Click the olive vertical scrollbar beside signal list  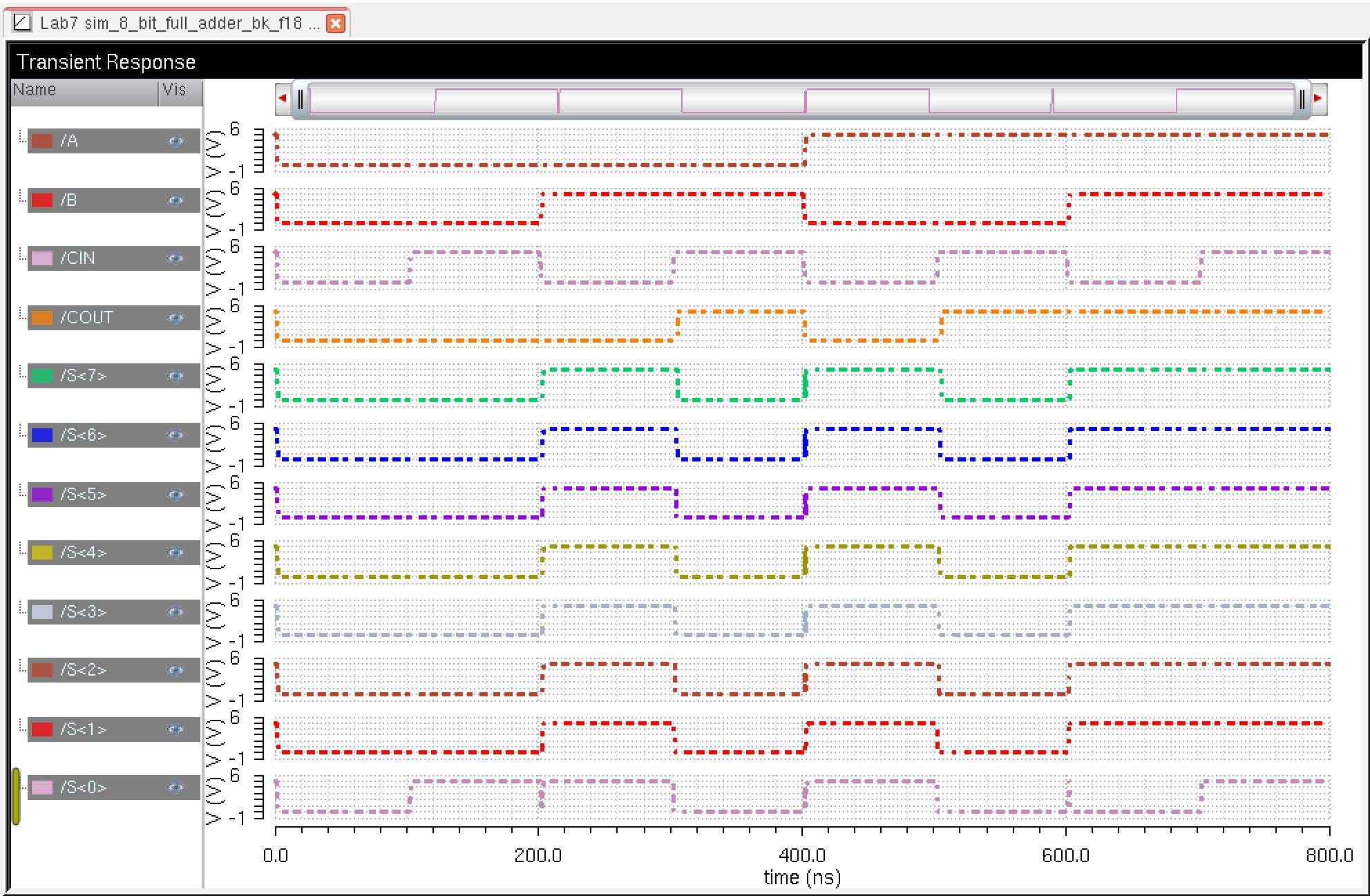pos(16,796)
